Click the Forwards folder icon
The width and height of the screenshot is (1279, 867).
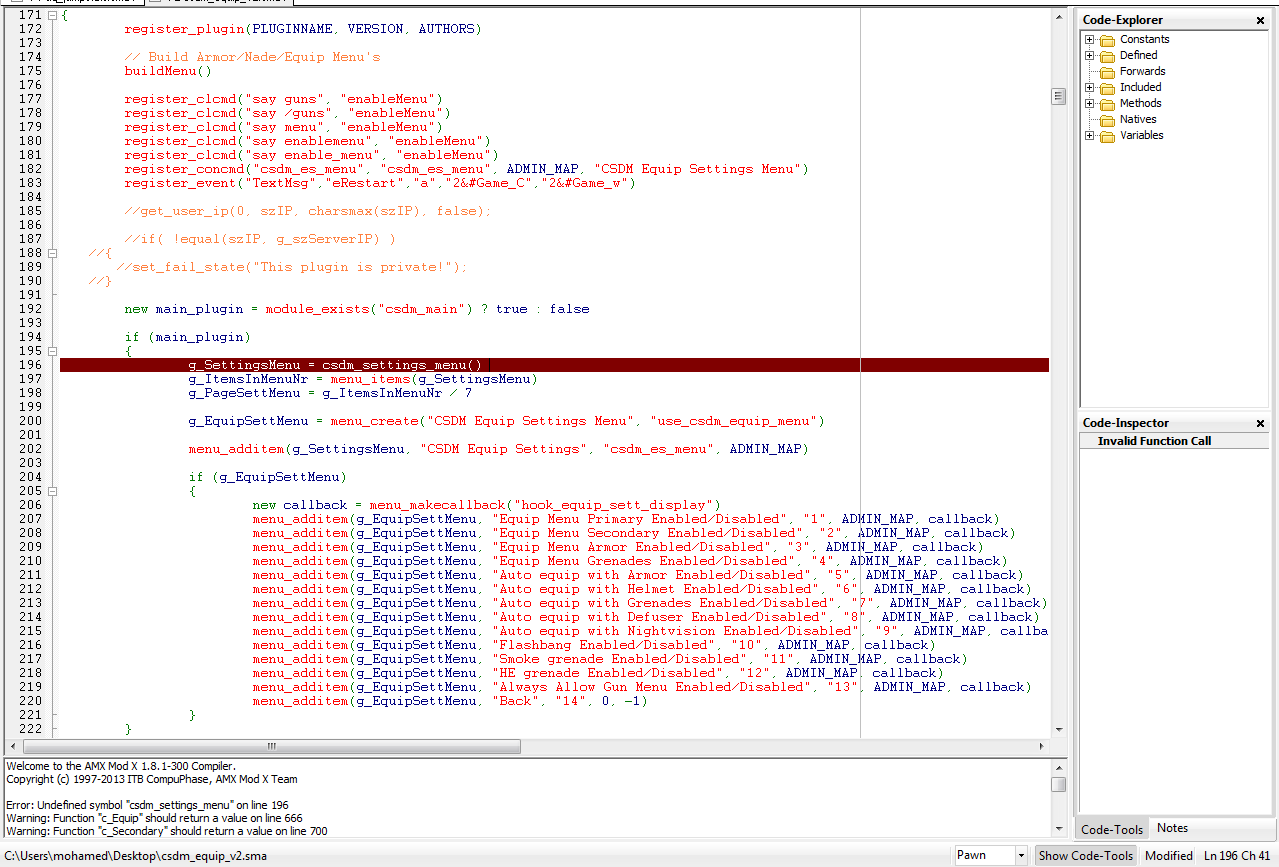(1107, 72)
